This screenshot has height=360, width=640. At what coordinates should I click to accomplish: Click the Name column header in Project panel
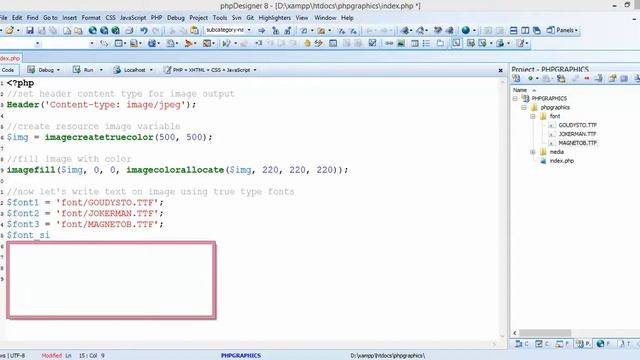coord(520,90)
